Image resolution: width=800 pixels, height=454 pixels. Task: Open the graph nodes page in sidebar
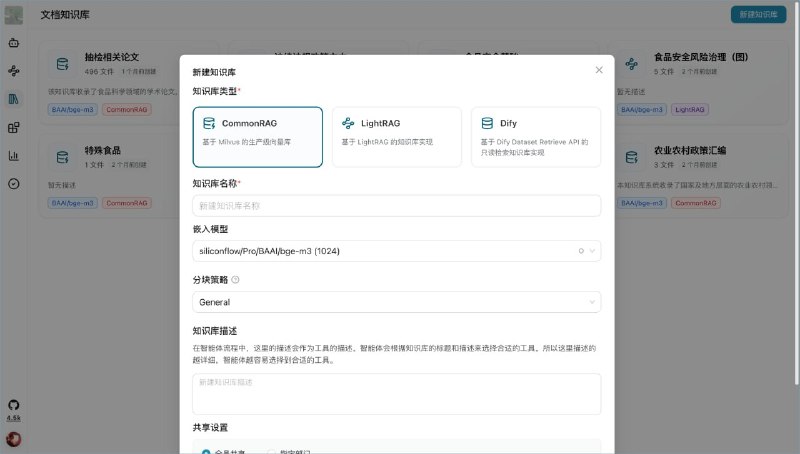pos(14,71)
